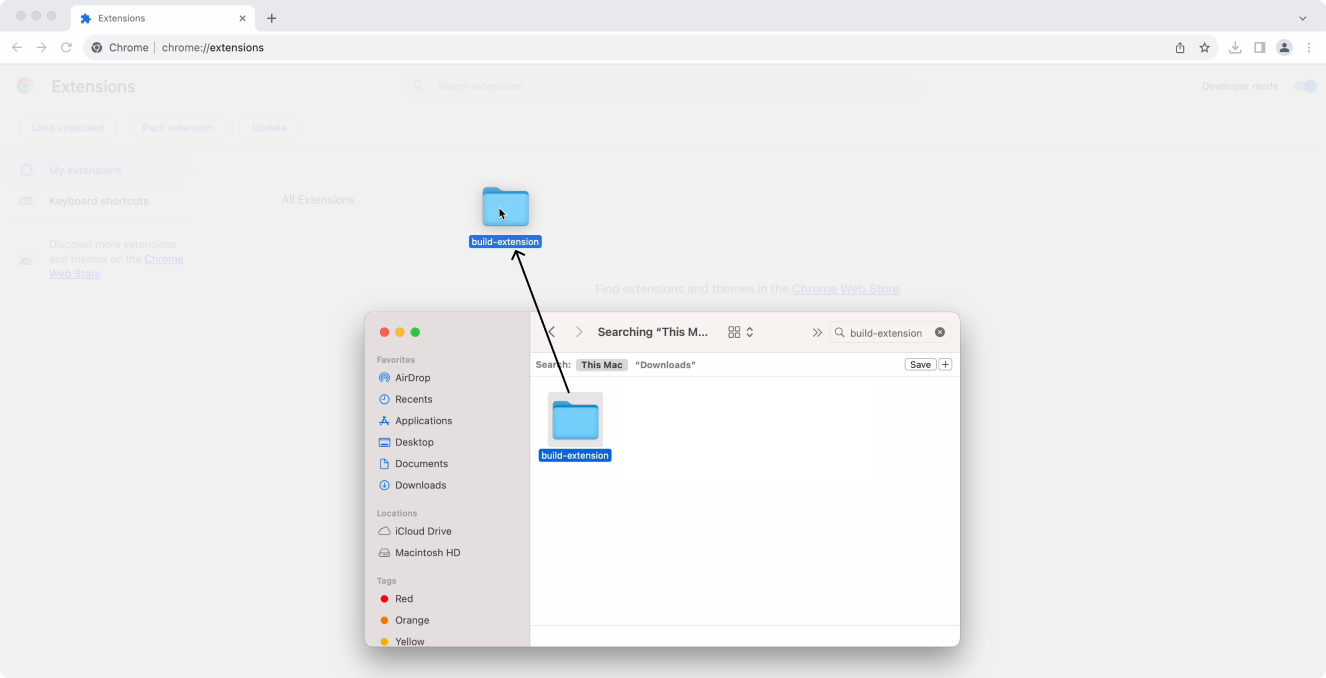Select the build-extension folder in Finder
Screen dimensions: 1326x678
[575, 421]
